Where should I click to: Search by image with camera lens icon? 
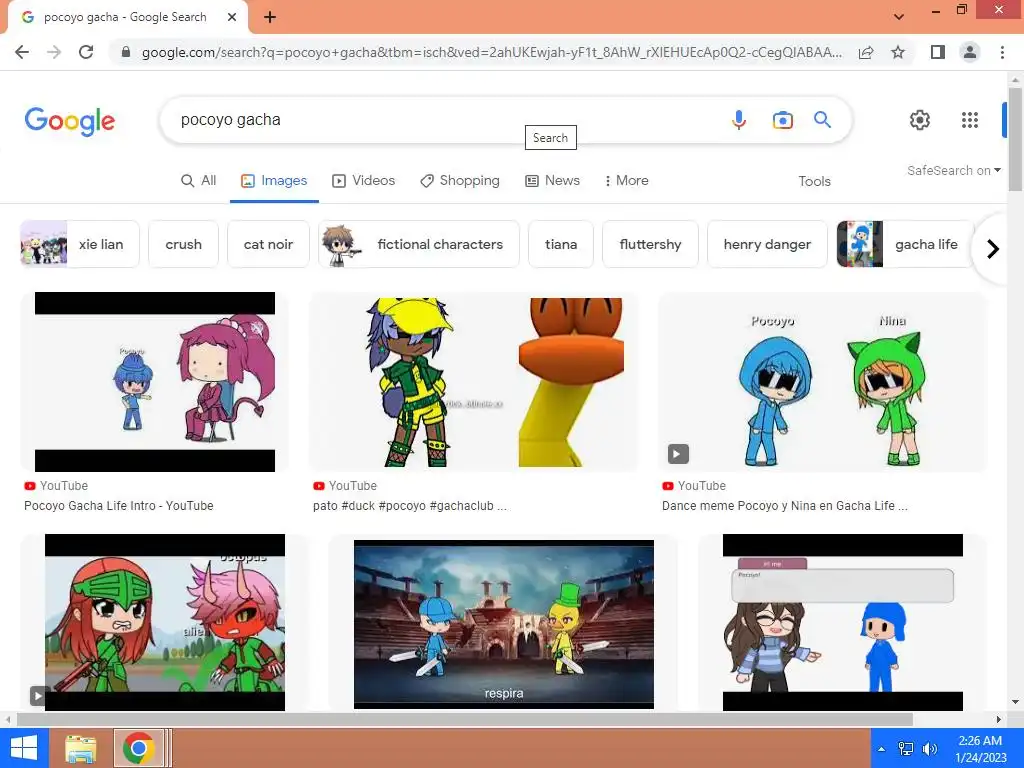pyautogui.click(x=782, y=120)
